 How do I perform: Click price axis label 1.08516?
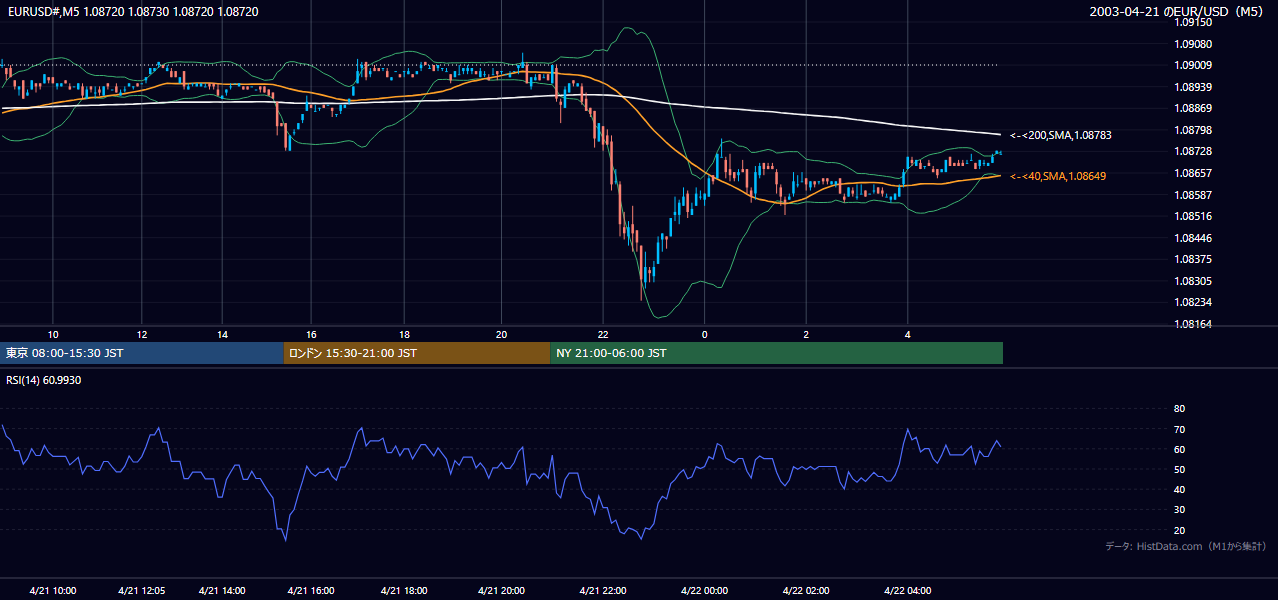pos(1193,216)
